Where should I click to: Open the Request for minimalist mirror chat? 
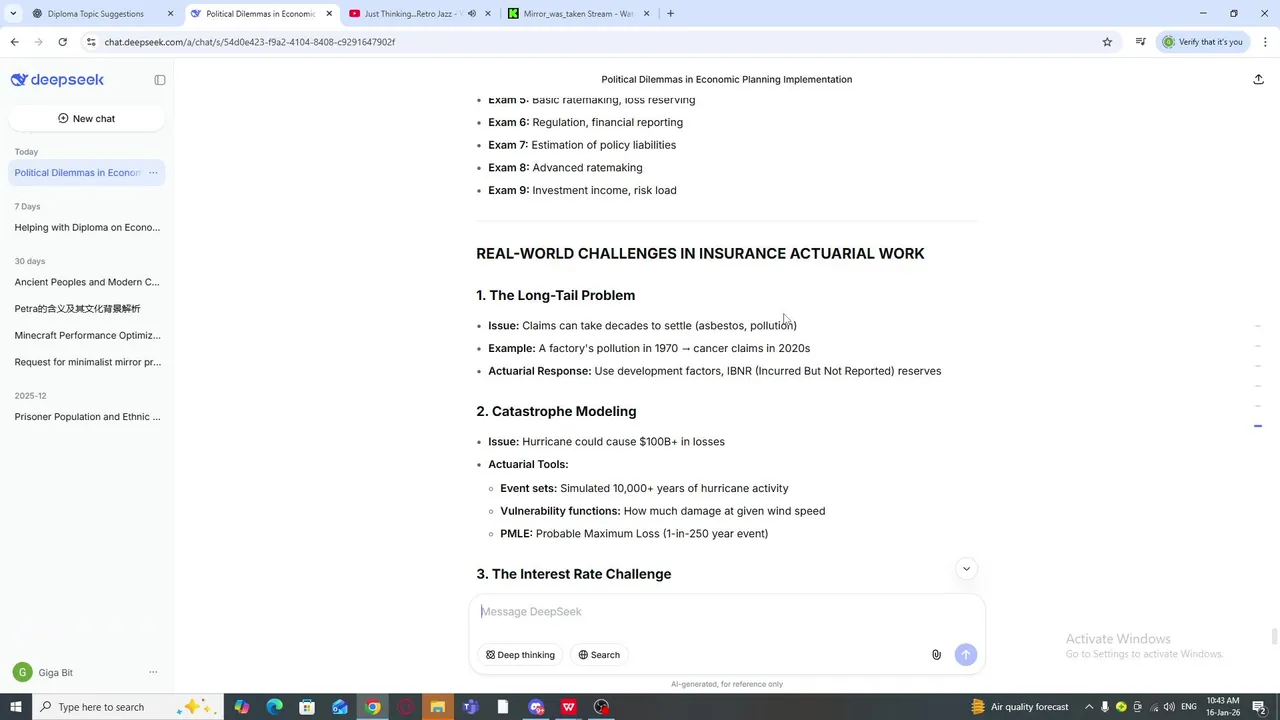pos(87,362)
